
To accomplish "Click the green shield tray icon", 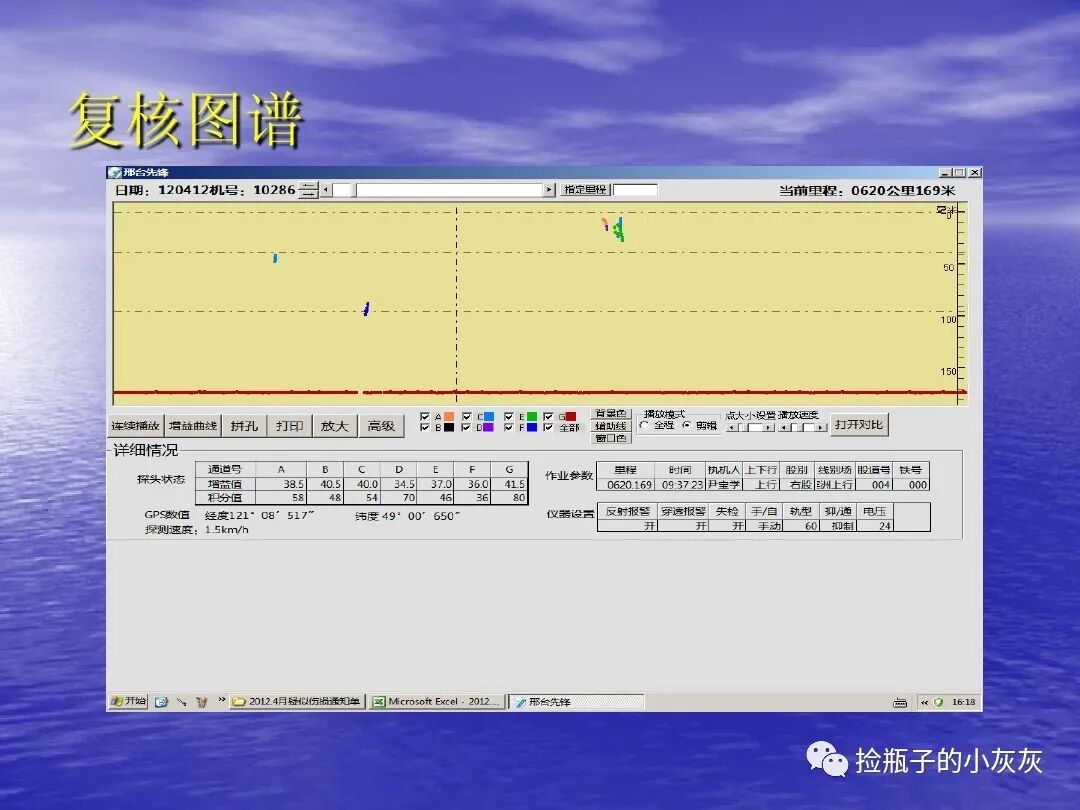I will click(938, 701).
